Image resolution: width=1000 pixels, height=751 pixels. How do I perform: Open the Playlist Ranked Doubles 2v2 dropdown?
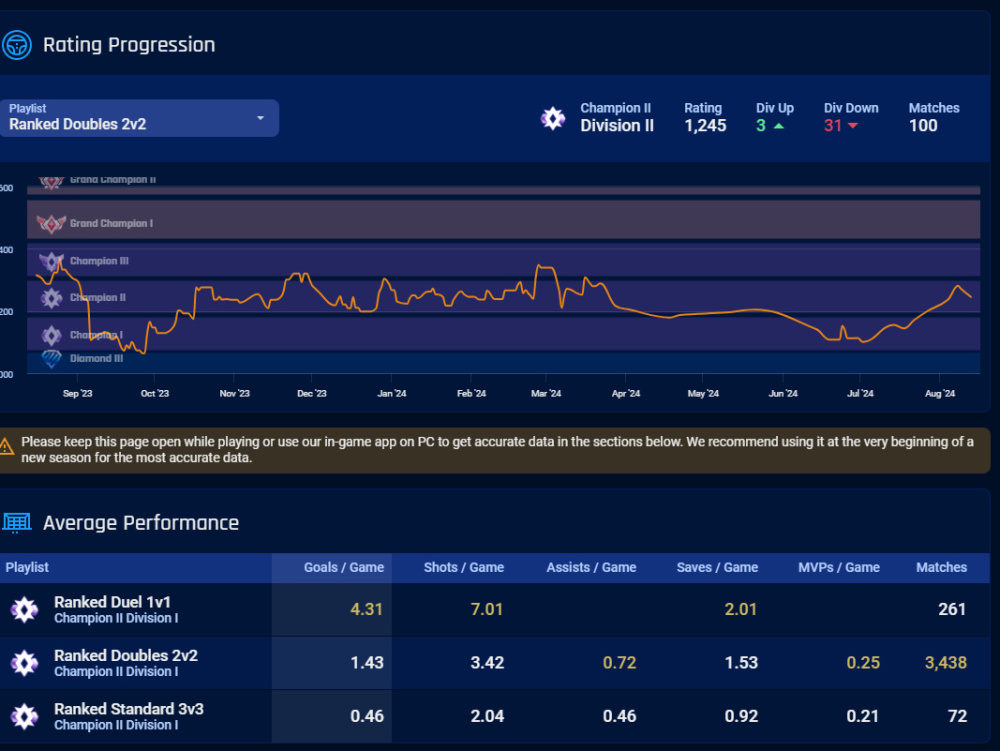coord(139,118)
